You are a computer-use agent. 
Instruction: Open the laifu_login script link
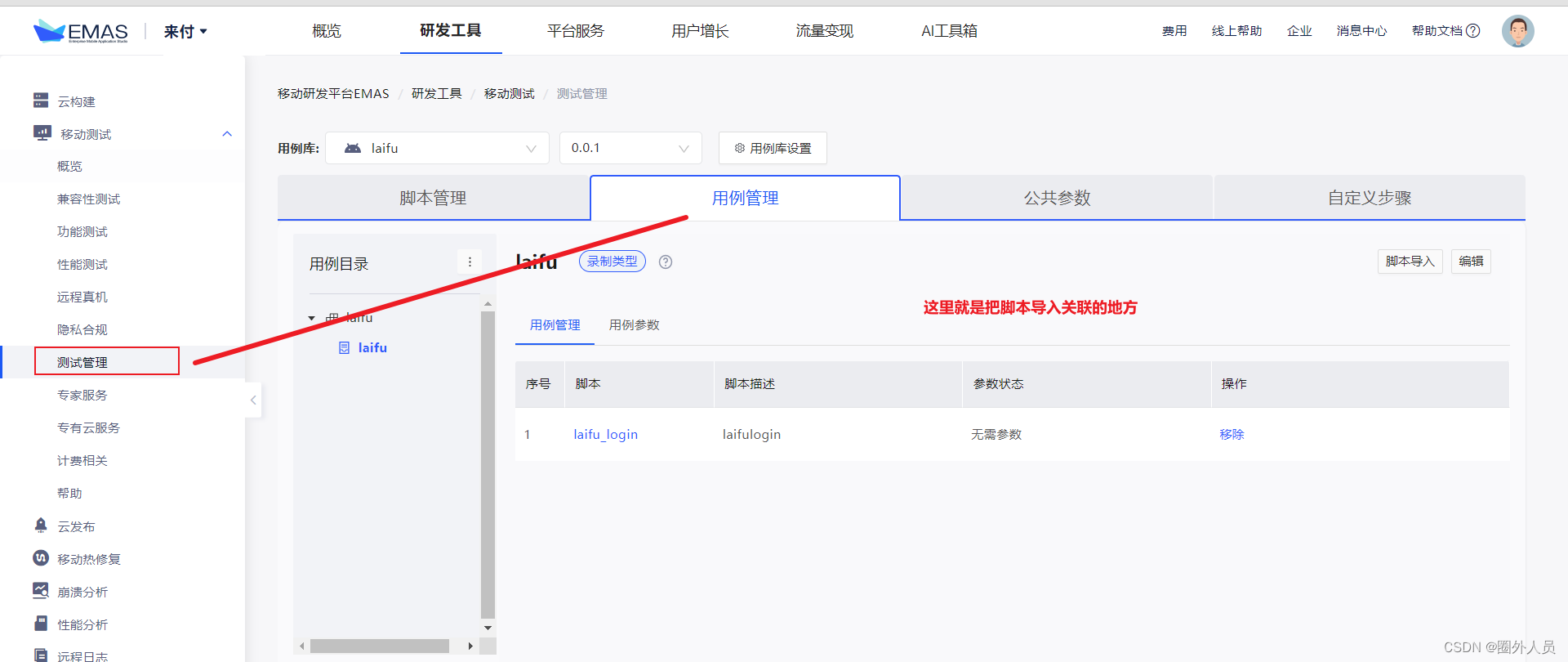click(x=605, y=435)
